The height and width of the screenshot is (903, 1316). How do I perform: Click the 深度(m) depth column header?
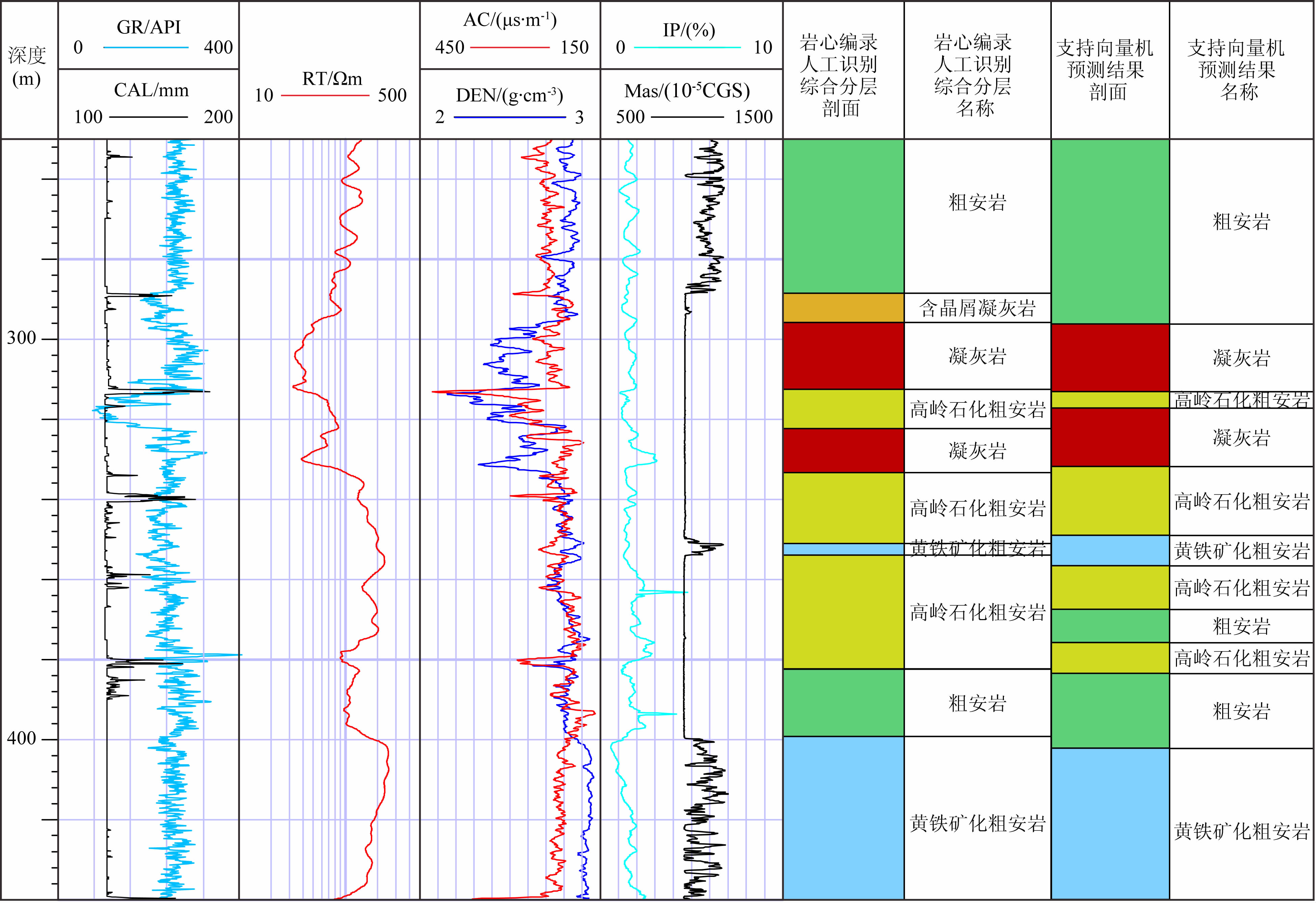tap(27, 67)
